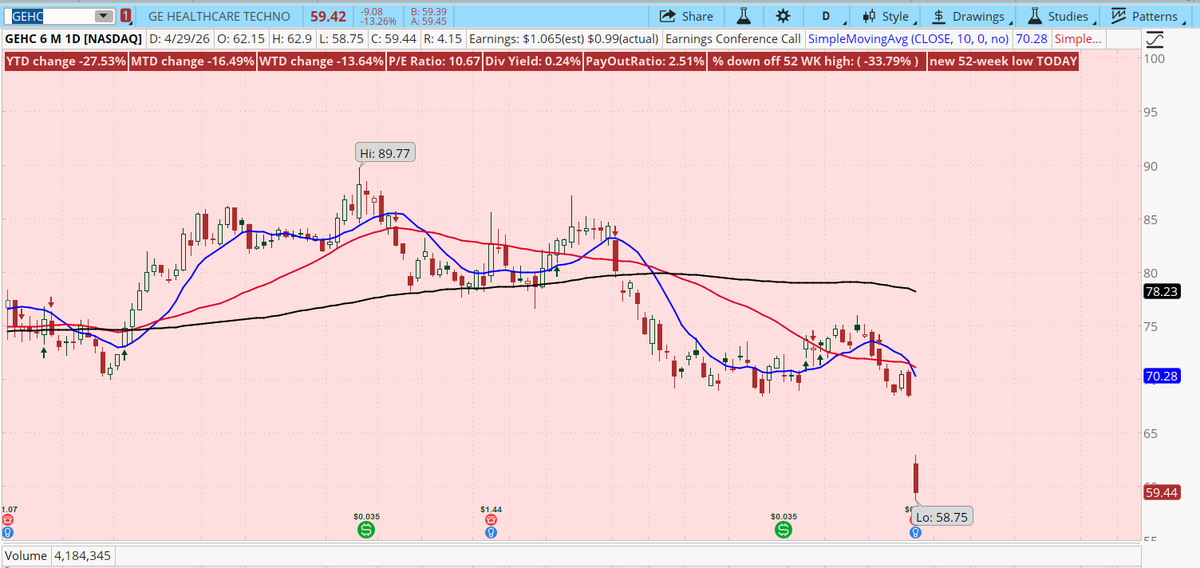Click the WTD change -13.64% label
The width and height of the screenshot is (1200, 568).
pos(321,61)
